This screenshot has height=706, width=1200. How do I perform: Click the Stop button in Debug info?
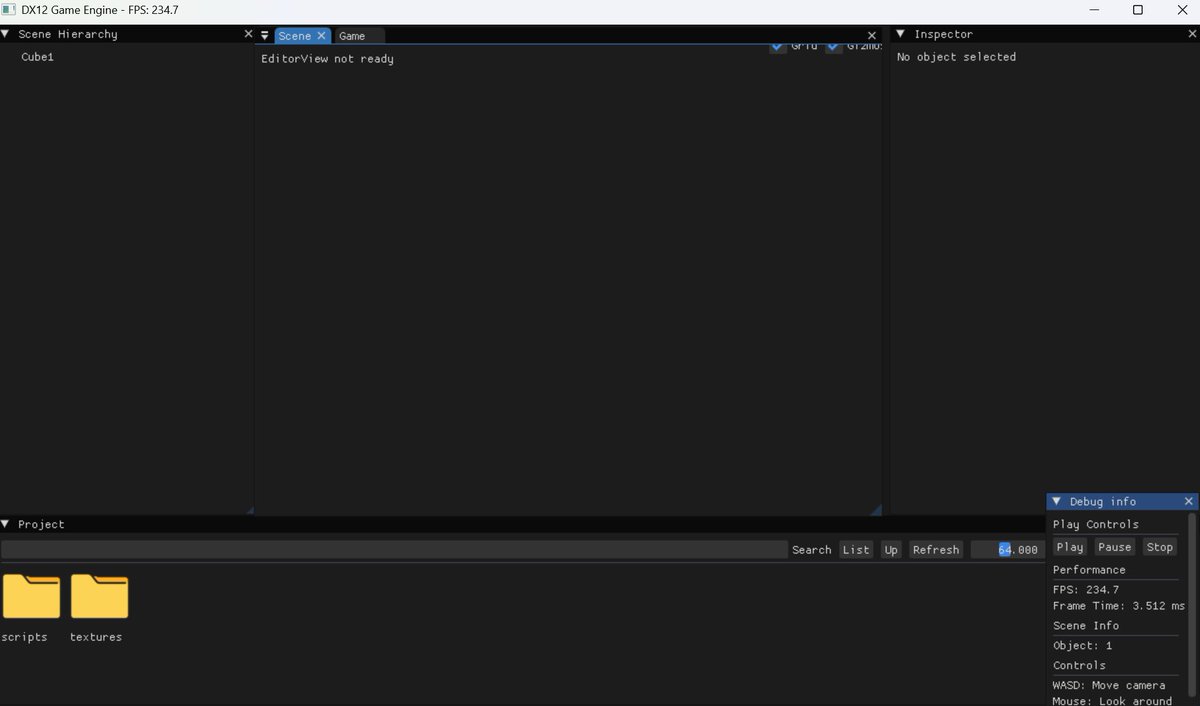pos(1160,547)
